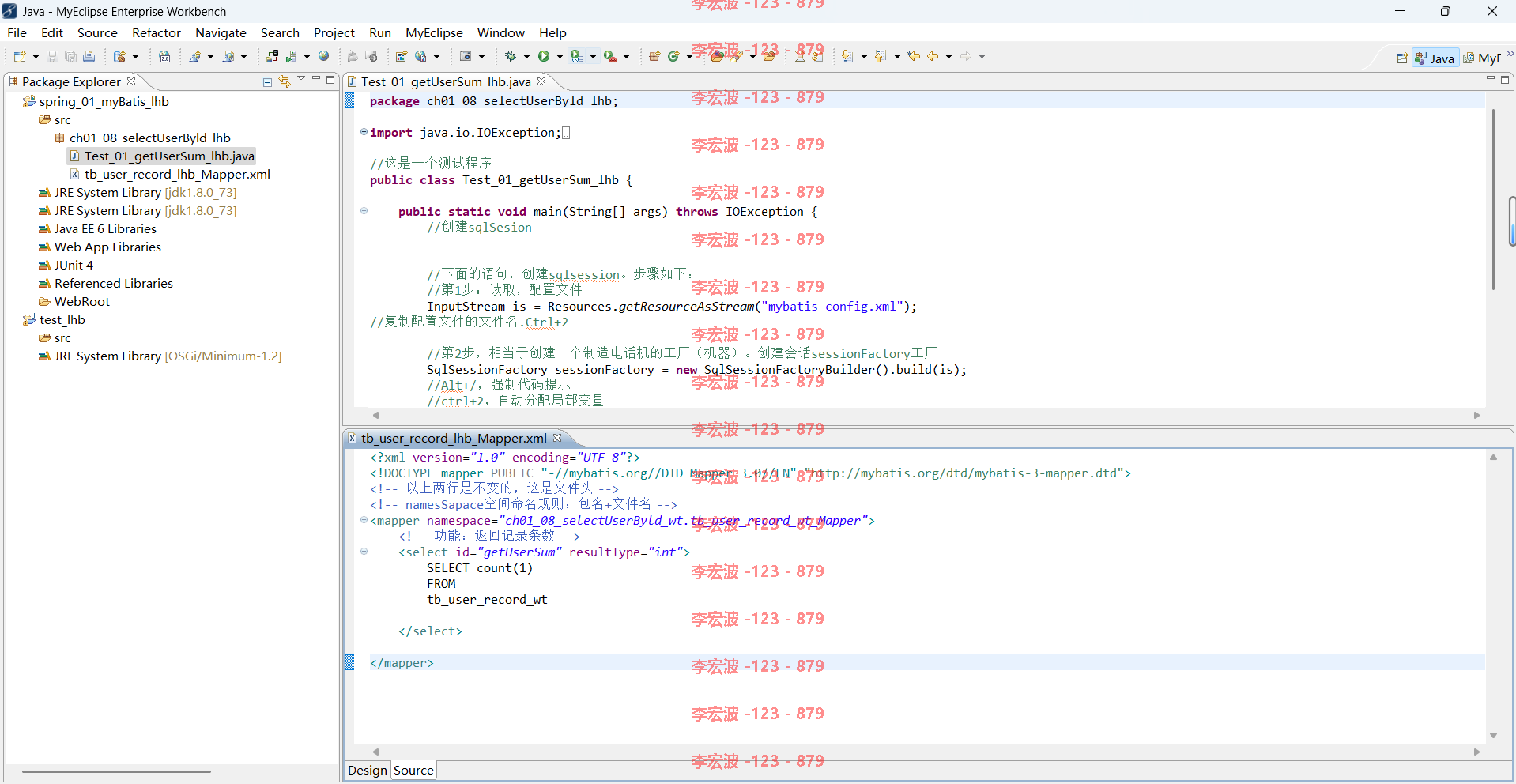Open the Debug dropdown arrow

click(x=526, y=56)
